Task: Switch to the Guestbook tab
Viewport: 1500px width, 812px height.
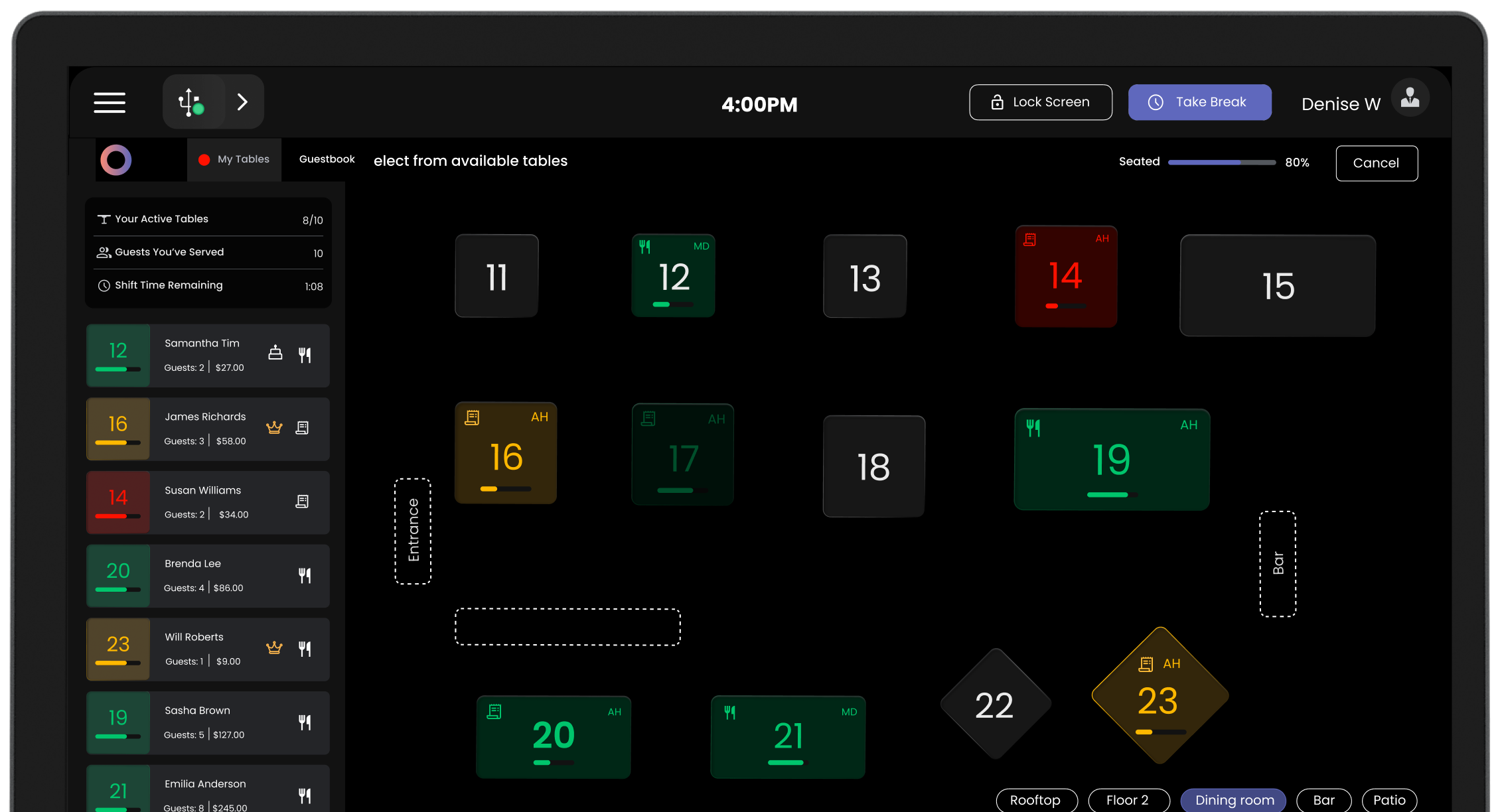Action: click(x=327, y=159)
